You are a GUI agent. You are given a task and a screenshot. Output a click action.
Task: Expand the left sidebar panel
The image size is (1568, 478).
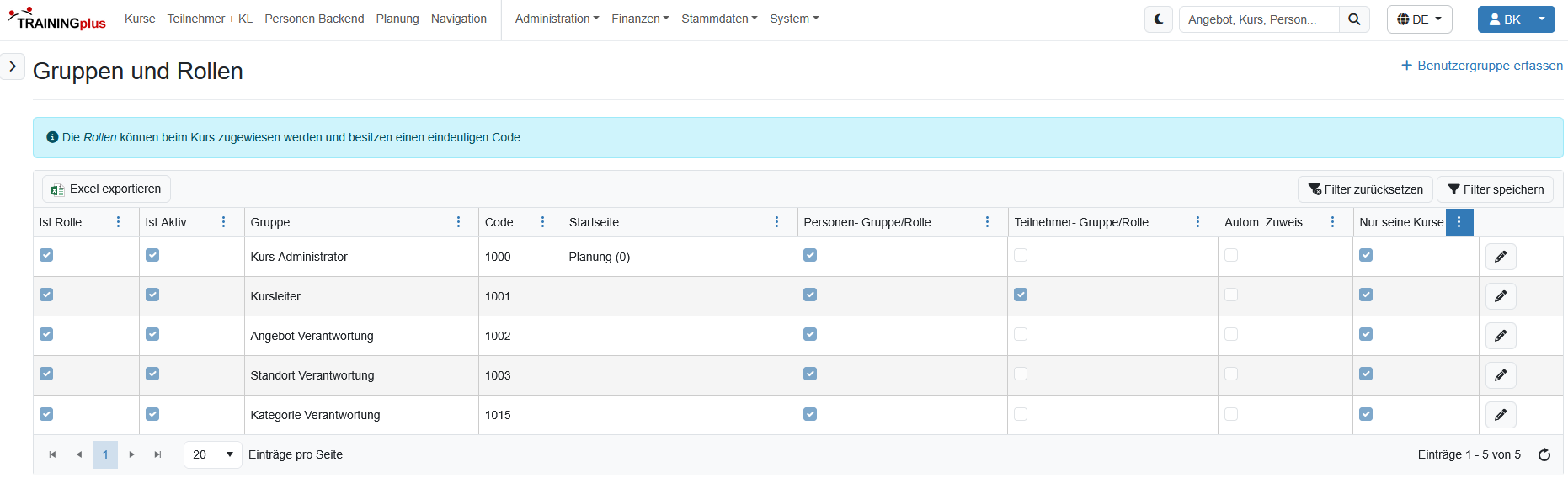(x=13, y=66)
